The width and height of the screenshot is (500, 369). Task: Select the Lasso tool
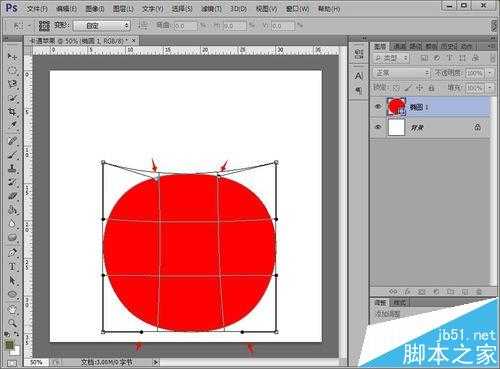coord(12,84)
